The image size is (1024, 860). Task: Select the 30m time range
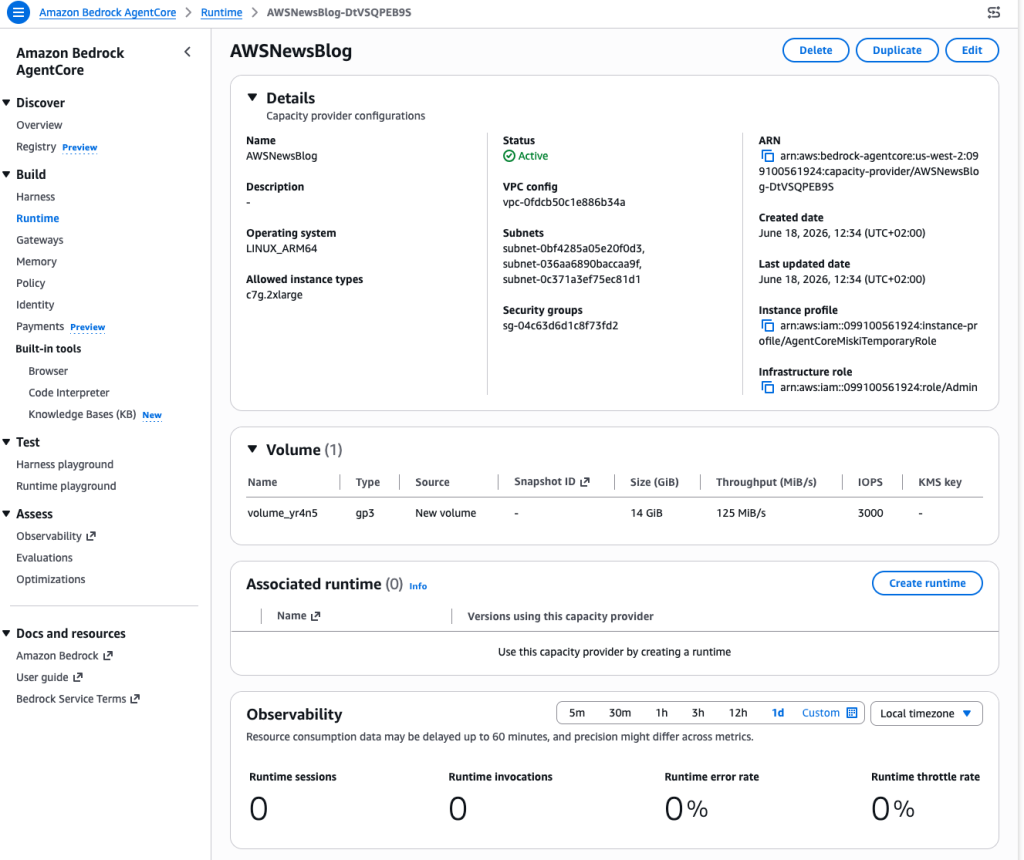(620, 713)
